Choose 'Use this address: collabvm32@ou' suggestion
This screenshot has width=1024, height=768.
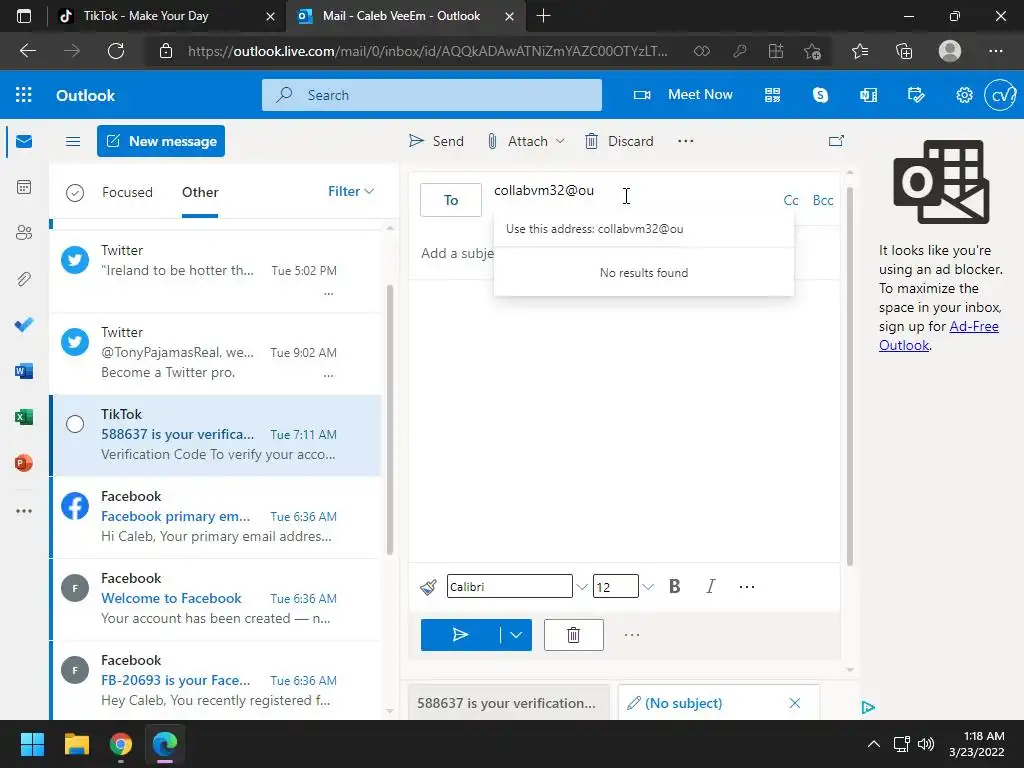tap(644, 229)
